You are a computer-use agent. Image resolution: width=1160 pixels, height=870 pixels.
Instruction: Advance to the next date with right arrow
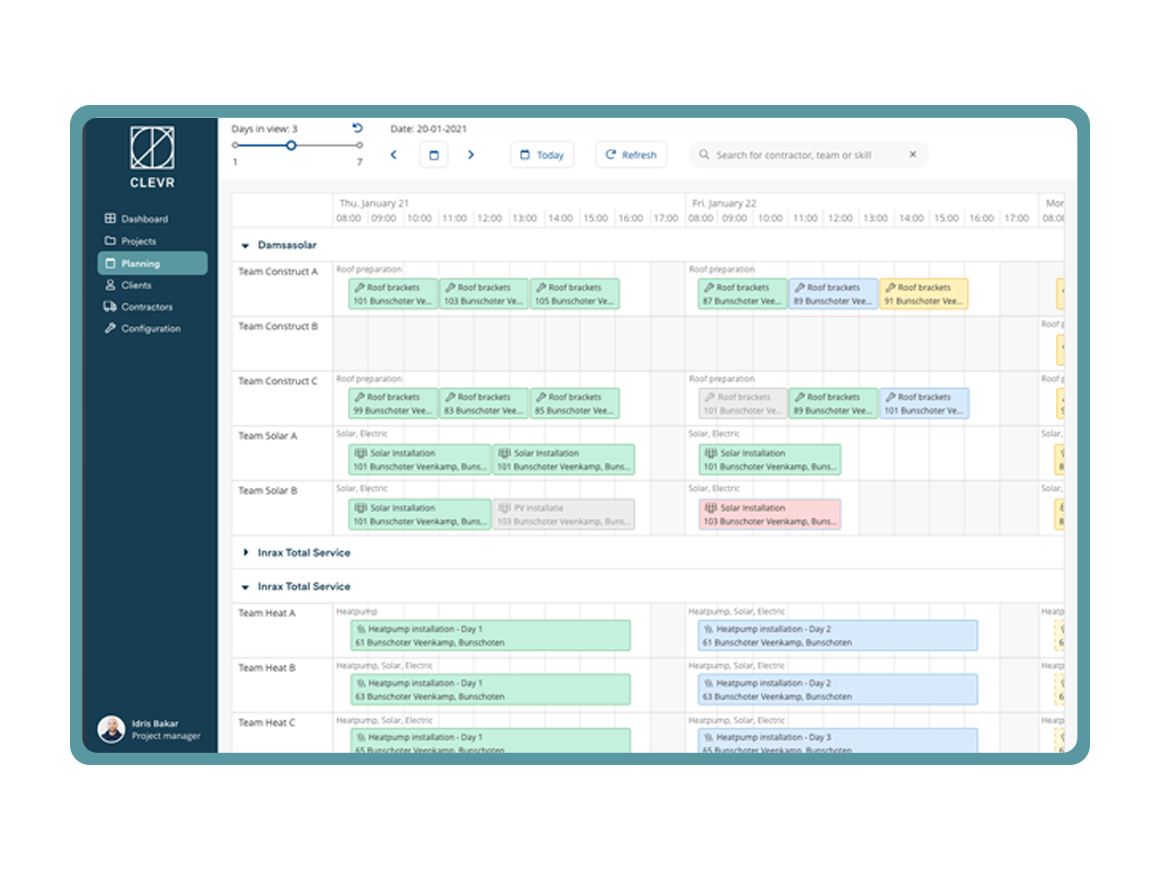tap(471, 155)
